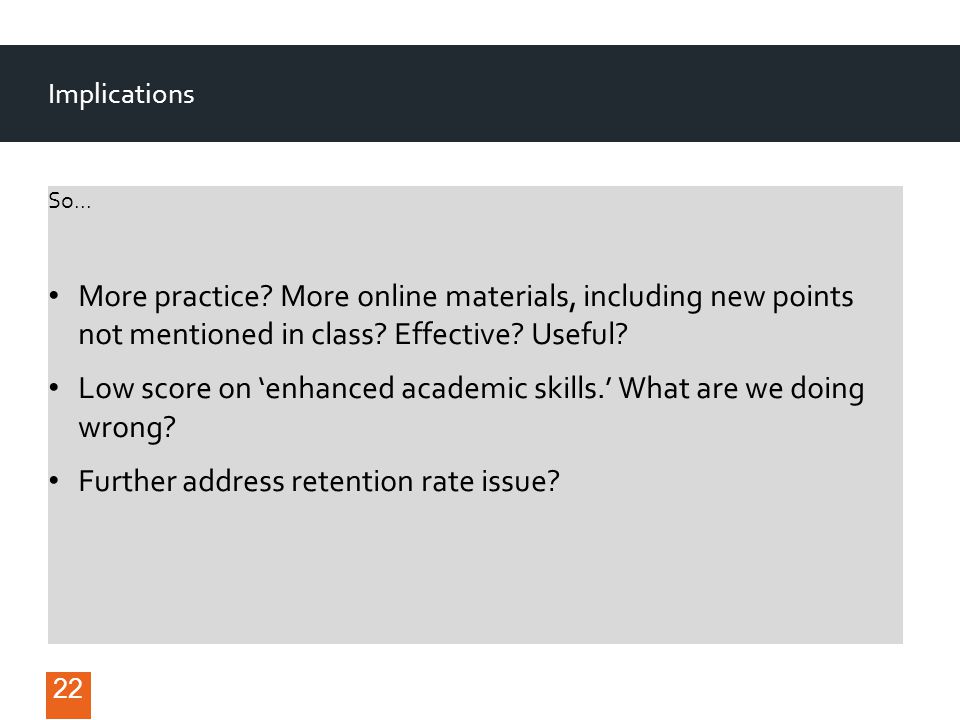Viewport: 960px width, 720px height.
Task: Click the dark header bar beside the title
Action: click(576, 94)
